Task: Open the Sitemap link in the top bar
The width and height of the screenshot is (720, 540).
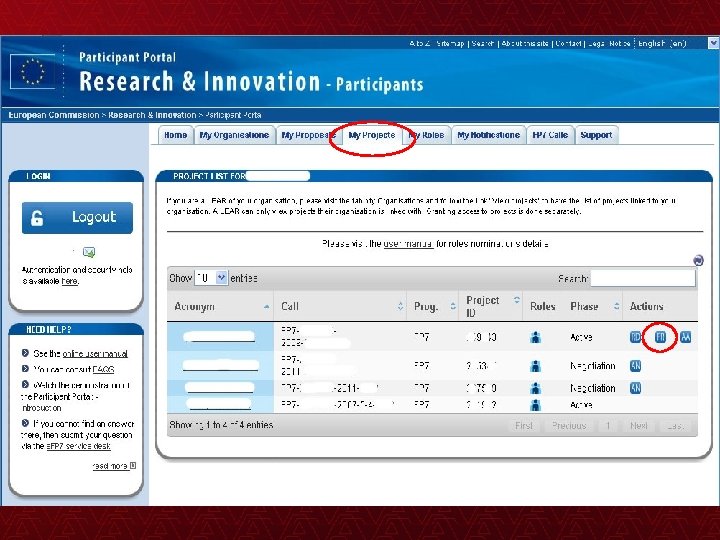Action: (450, 43)
